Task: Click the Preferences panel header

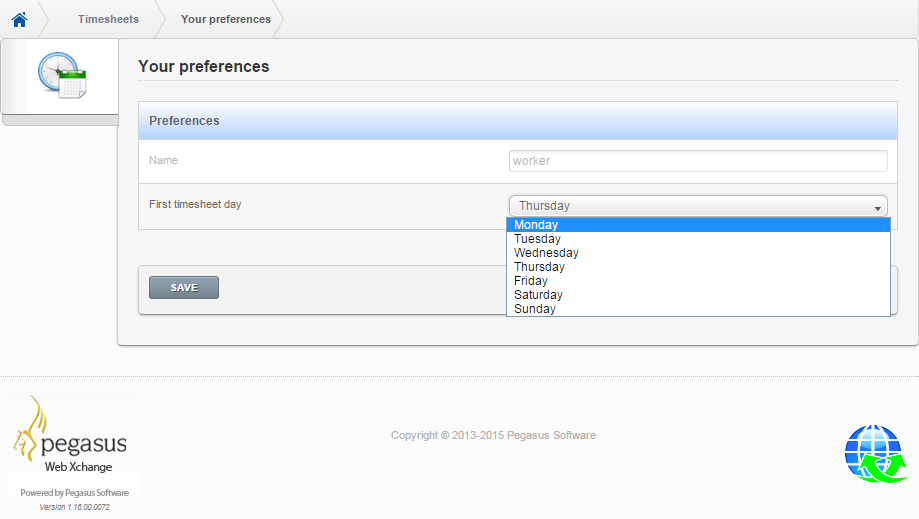Action: (x=518, y=121)
